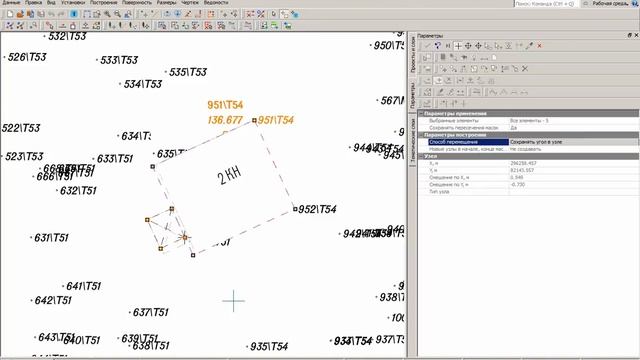Viewport: 640px width, 360px height.
Task: Click the orange star node marker
Action: tap(184, 237)
